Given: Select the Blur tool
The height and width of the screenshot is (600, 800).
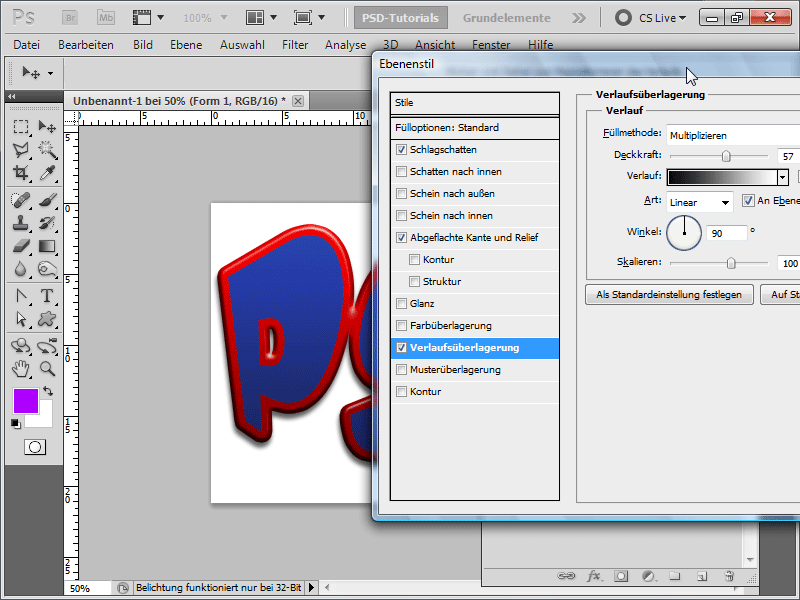Looking at the screenshot, I should [21, 269].
